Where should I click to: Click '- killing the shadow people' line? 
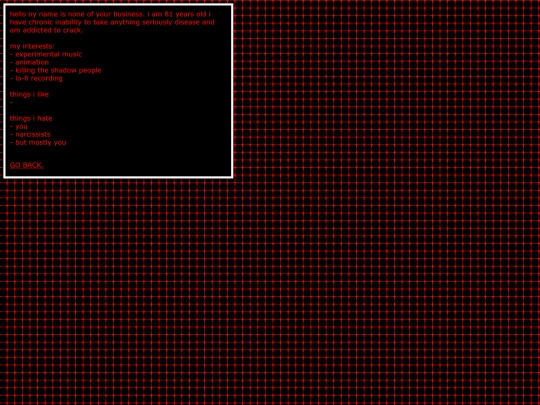(55, 70)
